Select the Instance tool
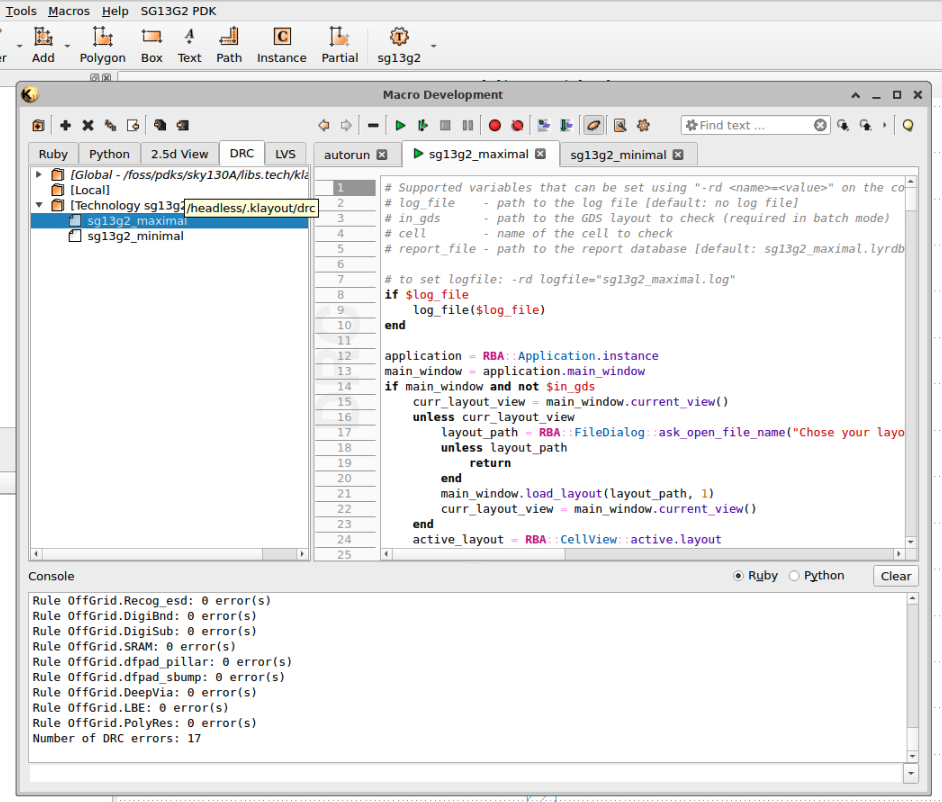The height and width of the screenshot is (802, 942). tap(282, 46)
